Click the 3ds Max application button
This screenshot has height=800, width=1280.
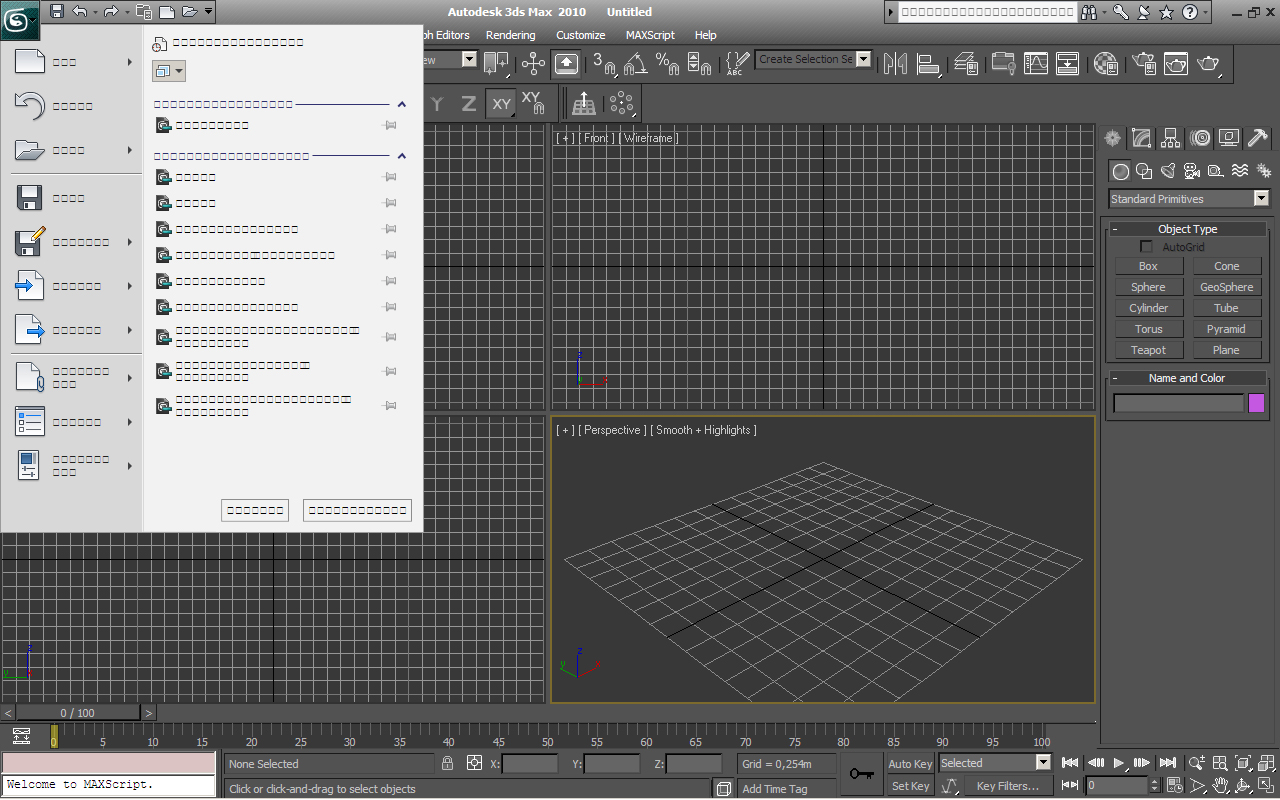pos(20,20)
